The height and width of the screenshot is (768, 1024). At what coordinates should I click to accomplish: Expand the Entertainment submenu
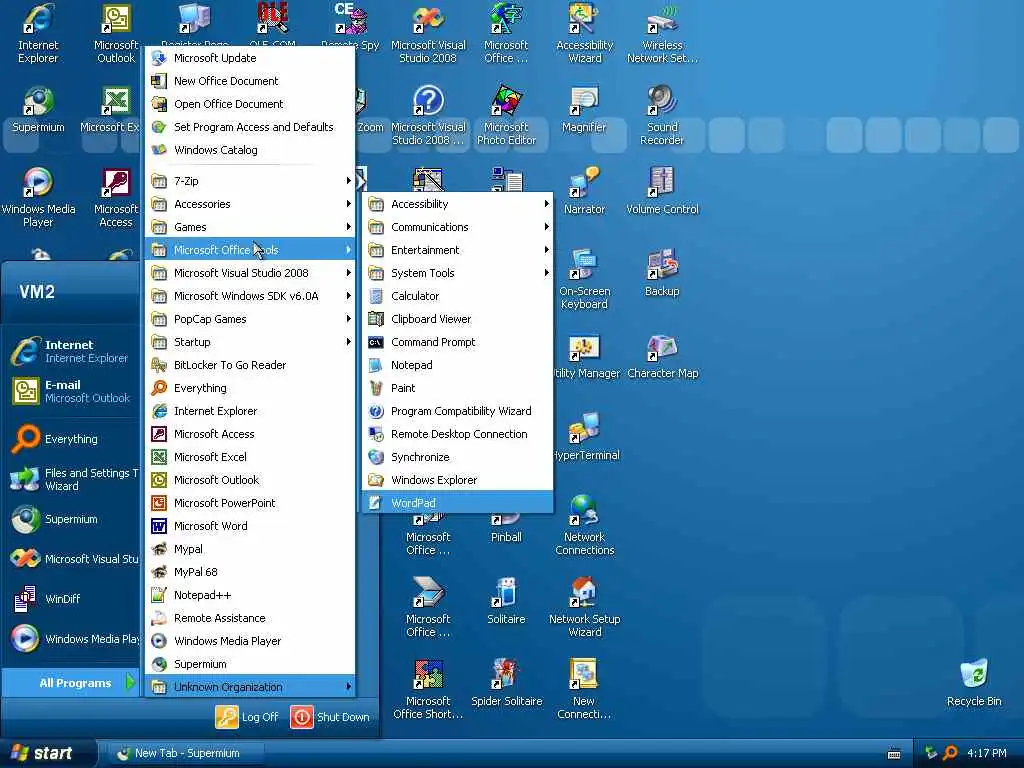(457, 249)
